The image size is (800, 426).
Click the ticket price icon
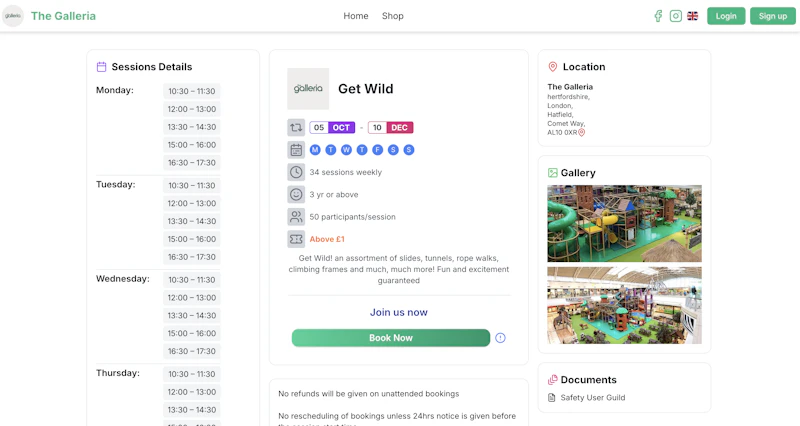click(296, 239)
